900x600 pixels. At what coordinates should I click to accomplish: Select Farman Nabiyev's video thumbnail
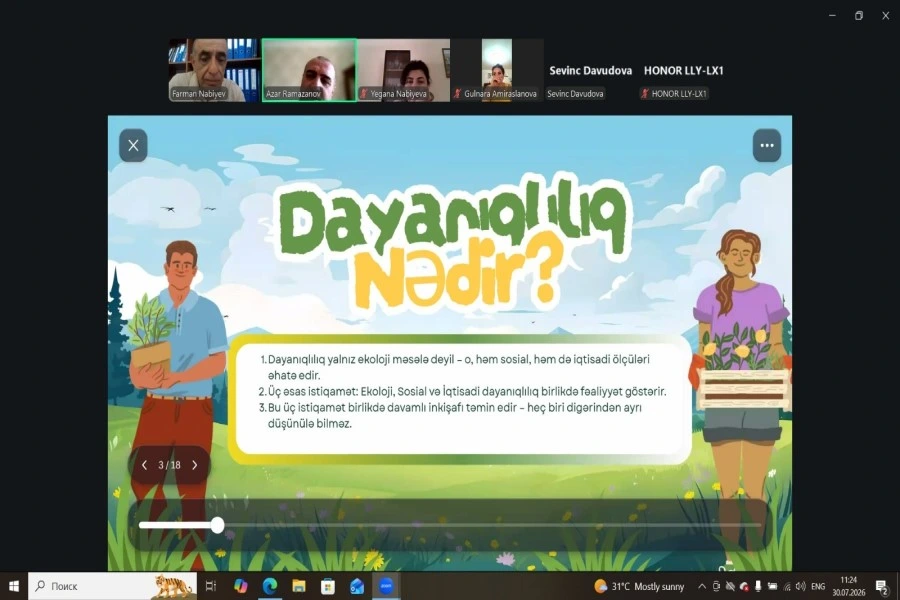coord(215,70)
